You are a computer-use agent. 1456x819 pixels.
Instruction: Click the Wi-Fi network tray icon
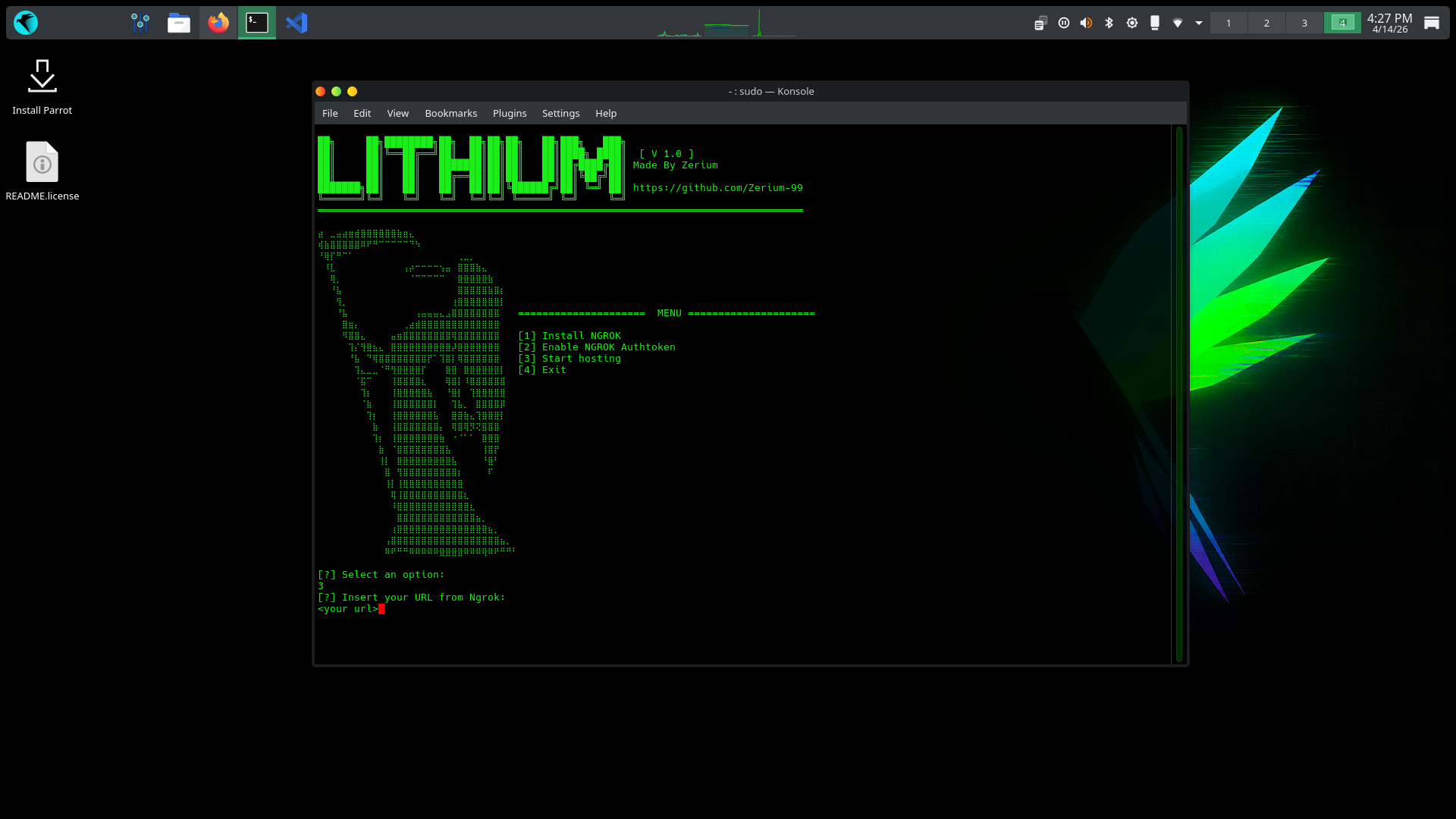point(1177,23)
